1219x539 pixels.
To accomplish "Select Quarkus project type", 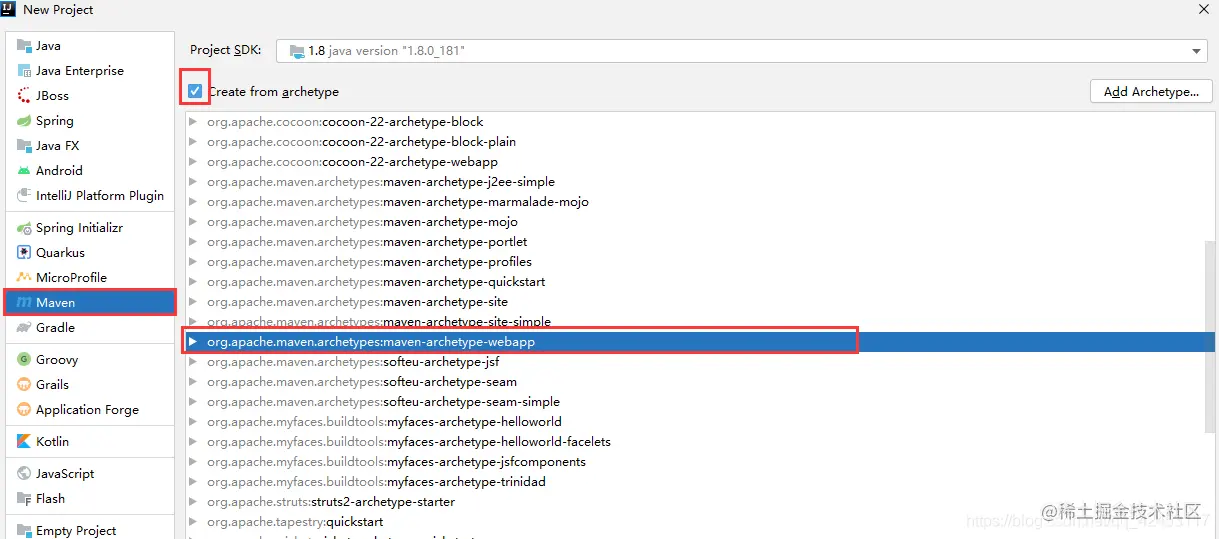I will tap(90, 253).
